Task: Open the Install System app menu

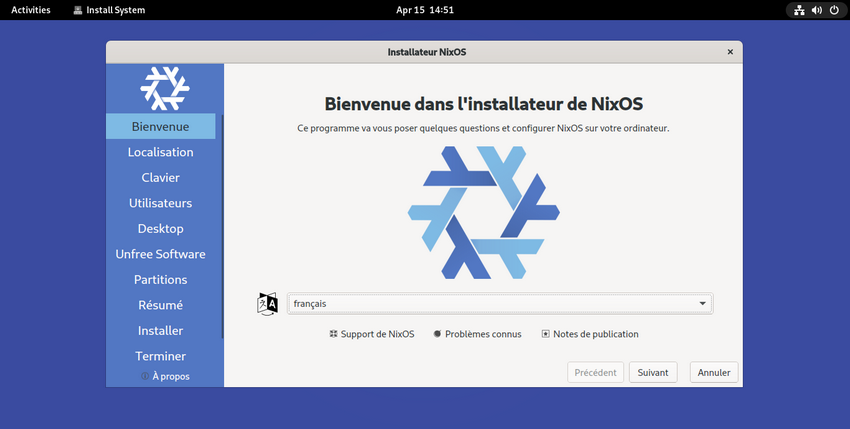Action: tap(109, 10)
